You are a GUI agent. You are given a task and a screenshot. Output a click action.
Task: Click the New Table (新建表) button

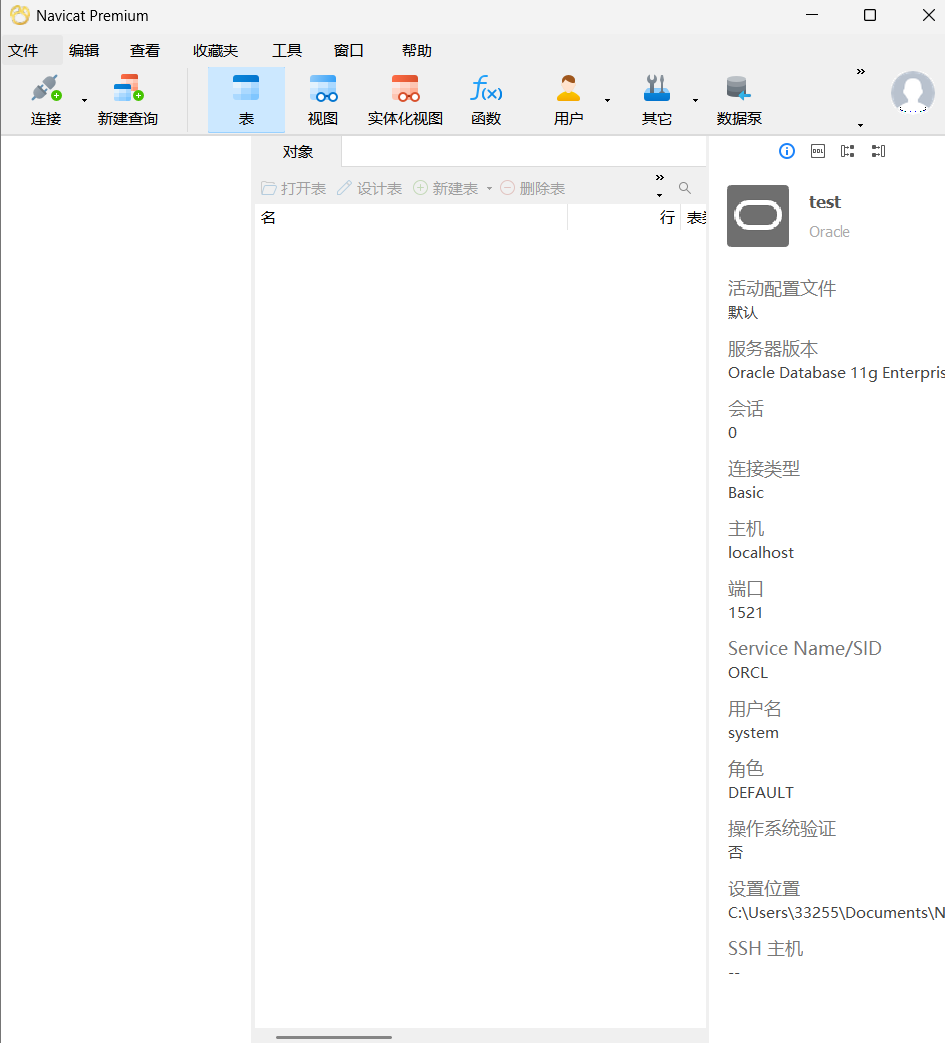446,188
